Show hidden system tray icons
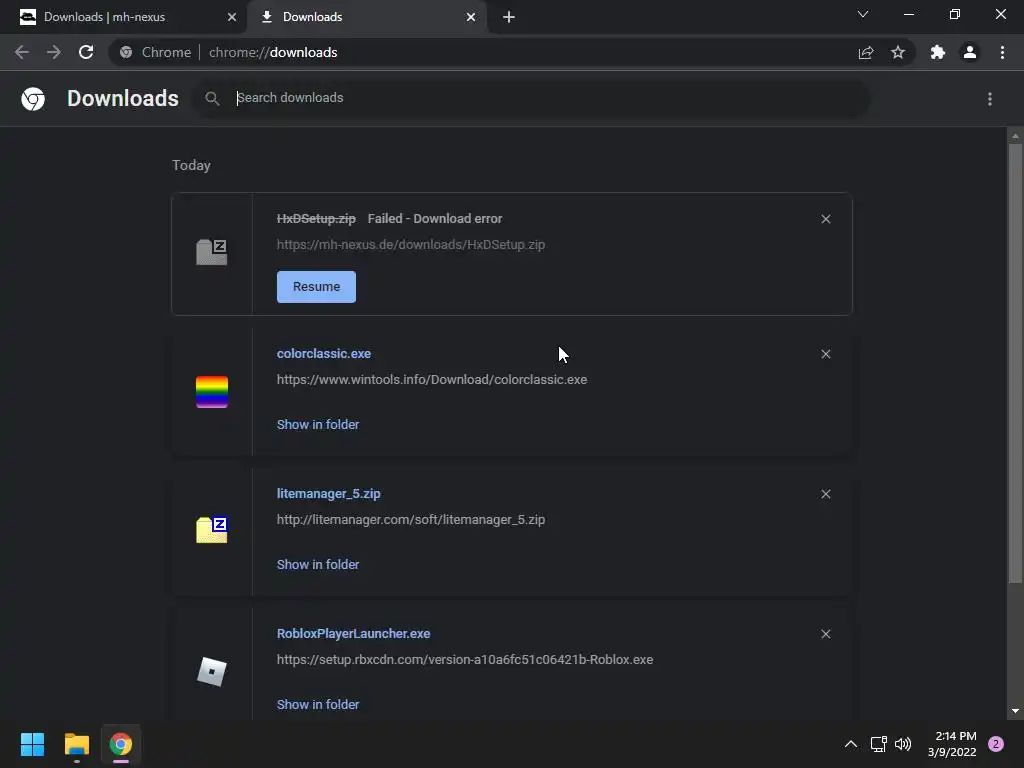1024x768 pixels. point(851,744)
